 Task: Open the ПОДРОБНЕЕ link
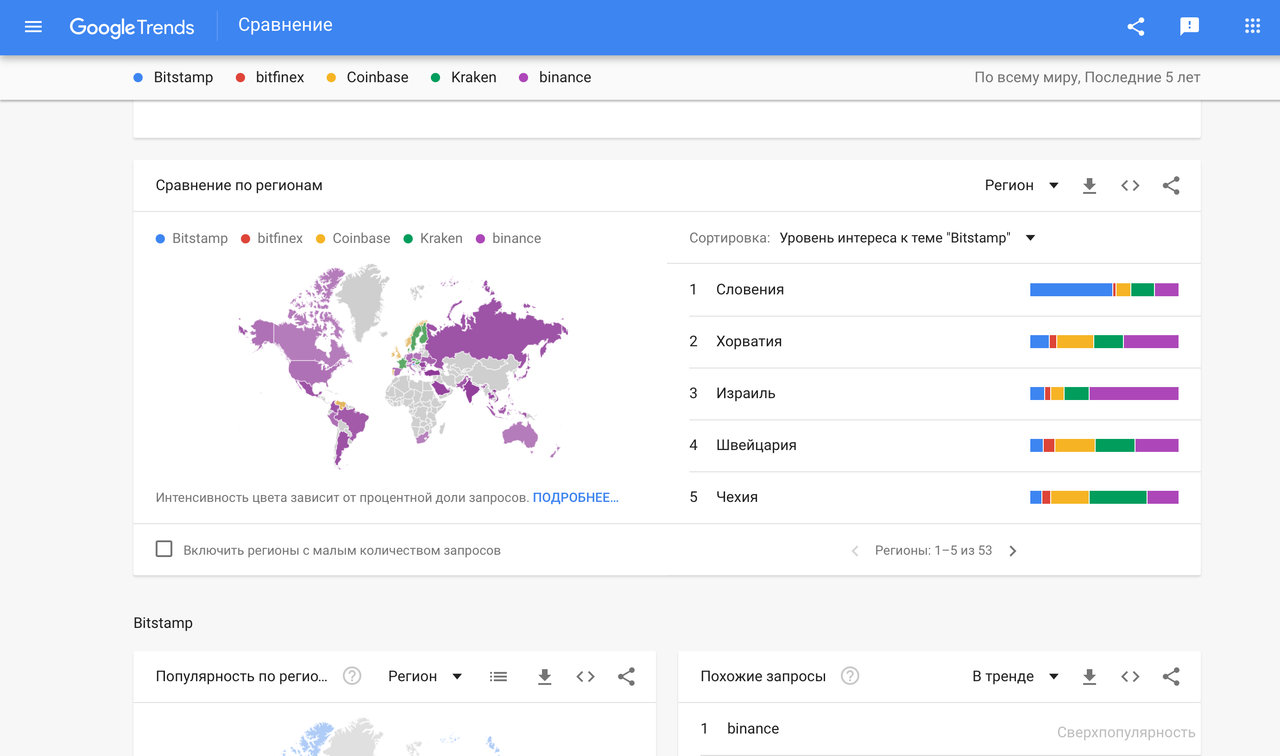[576, 497]
